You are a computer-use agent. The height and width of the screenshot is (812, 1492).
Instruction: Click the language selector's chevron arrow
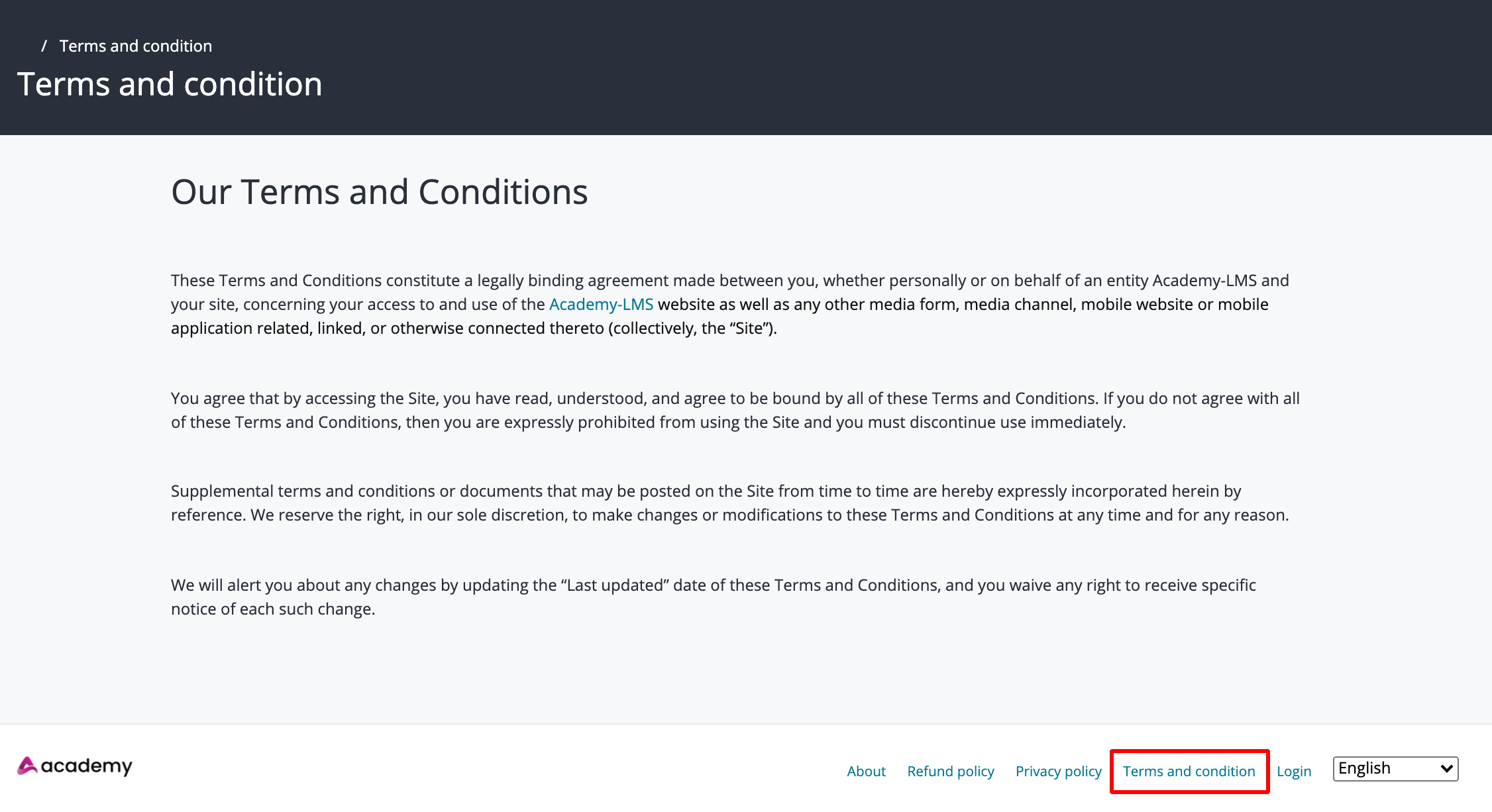tap(1446, 768)
